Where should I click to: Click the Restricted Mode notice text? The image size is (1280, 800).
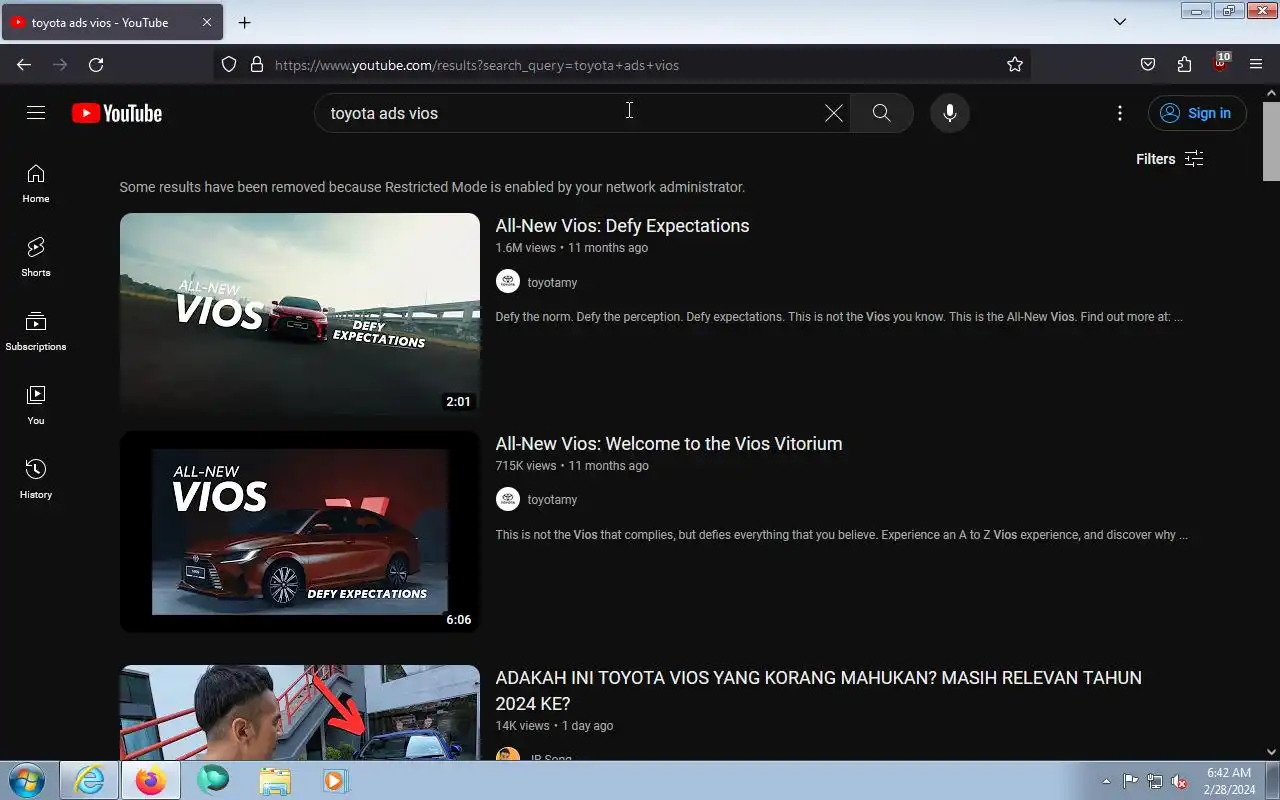point(432,187)
